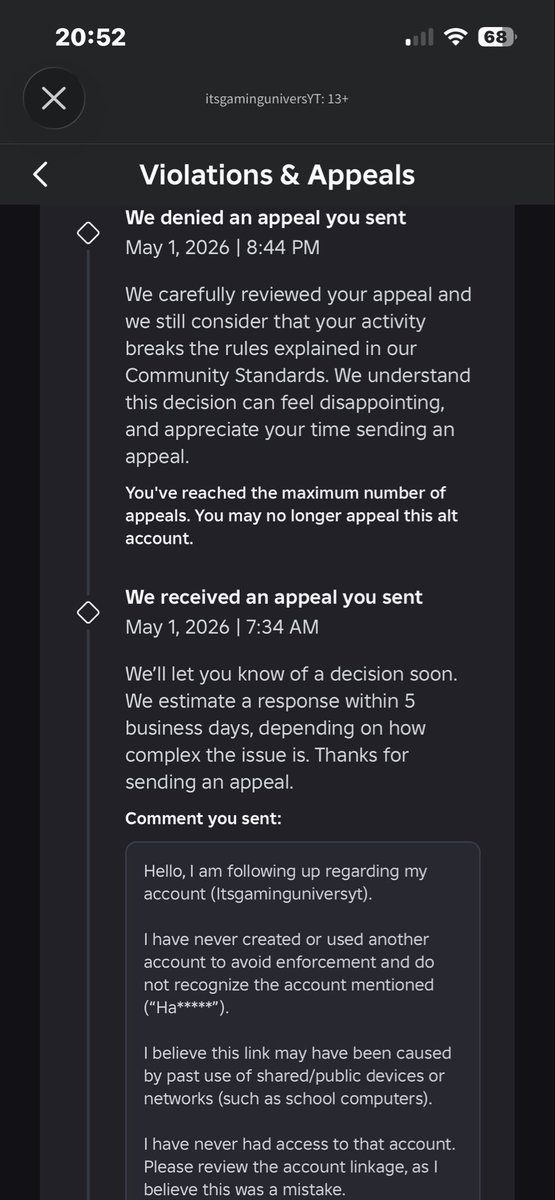Tap the May 1, 2026 | 8:44 PM timestamp
Image resolution: width=555 pixels, height=1200 pixels.
coord(223,247)
